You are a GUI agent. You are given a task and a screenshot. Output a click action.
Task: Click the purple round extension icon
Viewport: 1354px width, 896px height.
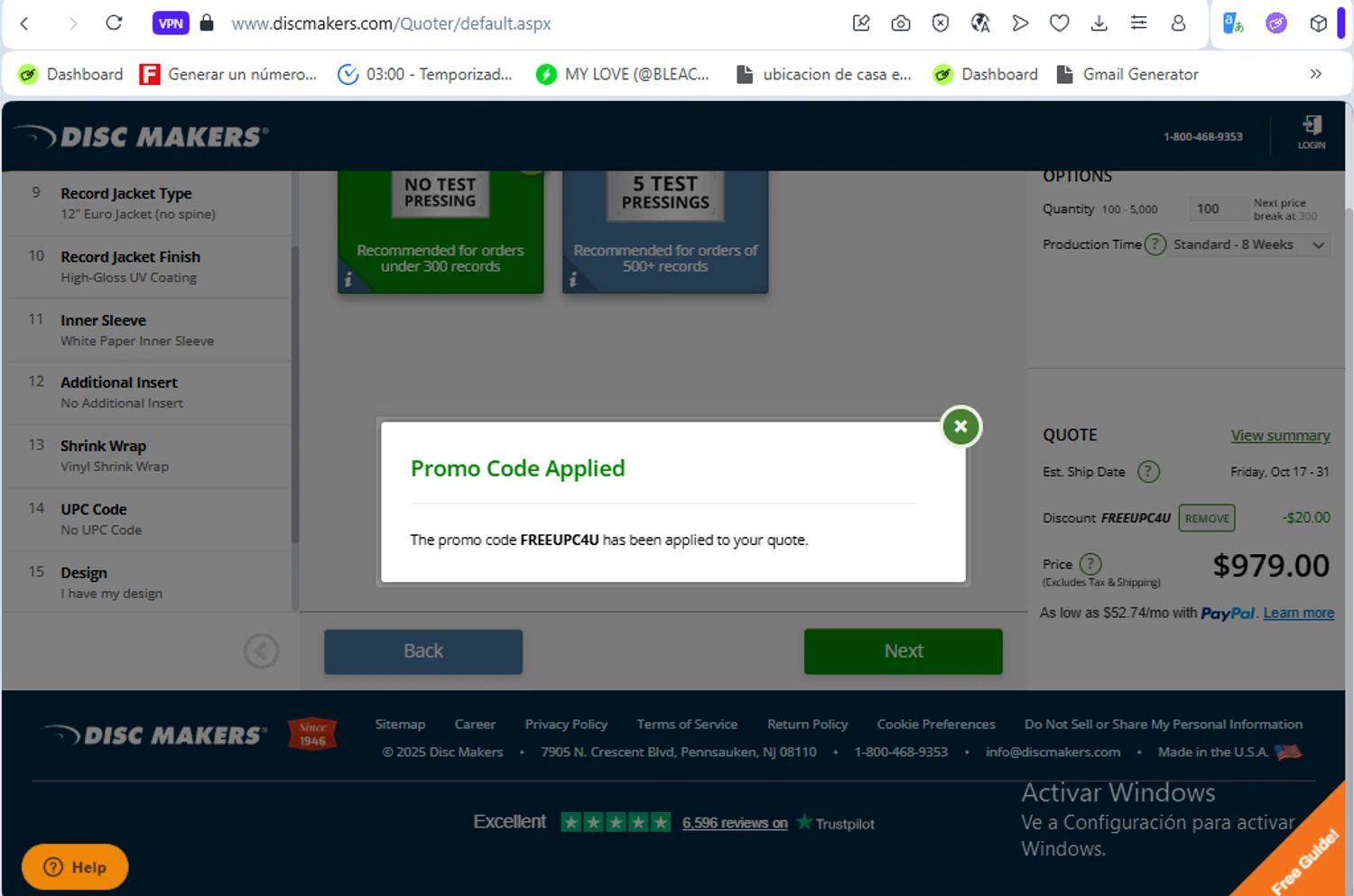pos(1275,23)
